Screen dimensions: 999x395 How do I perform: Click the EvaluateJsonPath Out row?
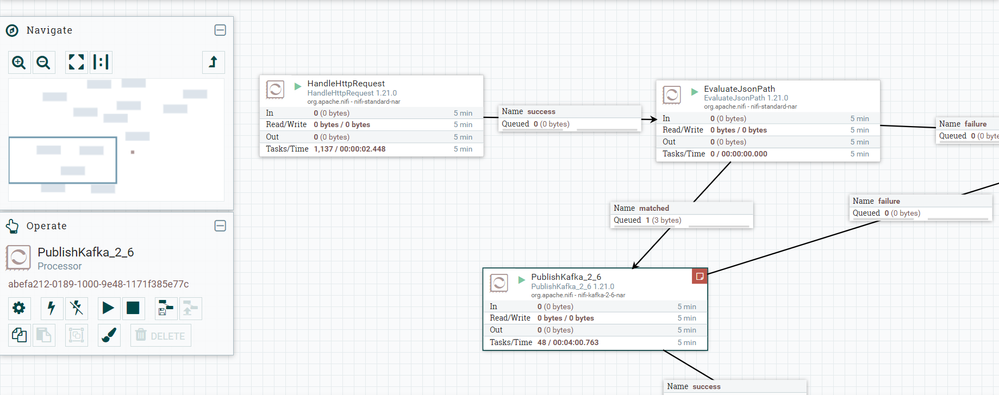[768, 142]
